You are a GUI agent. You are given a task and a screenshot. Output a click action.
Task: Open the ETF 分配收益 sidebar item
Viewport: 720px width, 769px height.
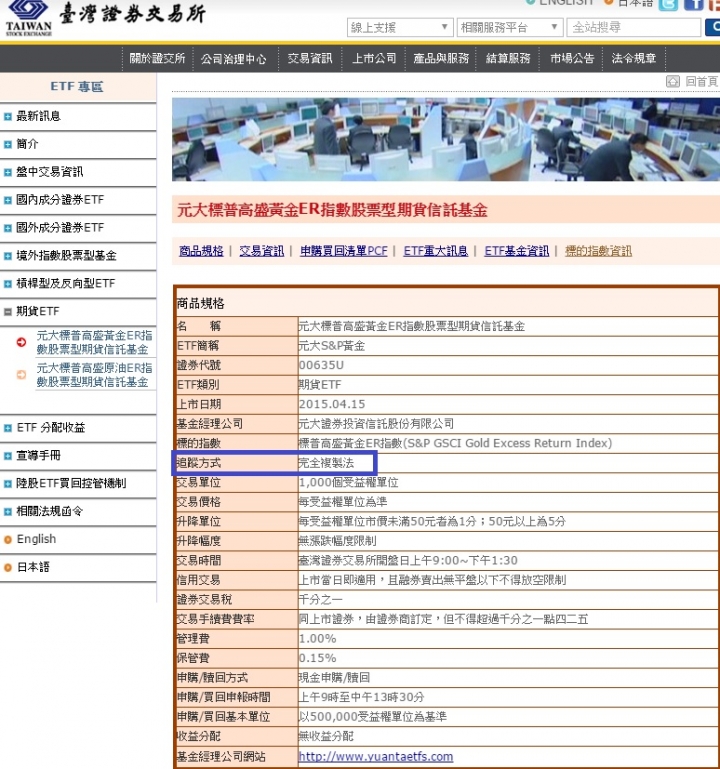(x=51, y=428)
